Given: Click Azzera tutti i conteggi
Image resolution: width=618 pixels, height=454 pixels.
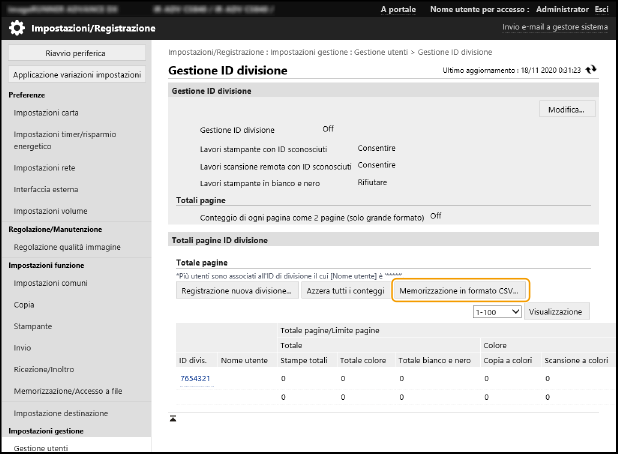Looking at the screenshot, I should click(x=344, y=290).
